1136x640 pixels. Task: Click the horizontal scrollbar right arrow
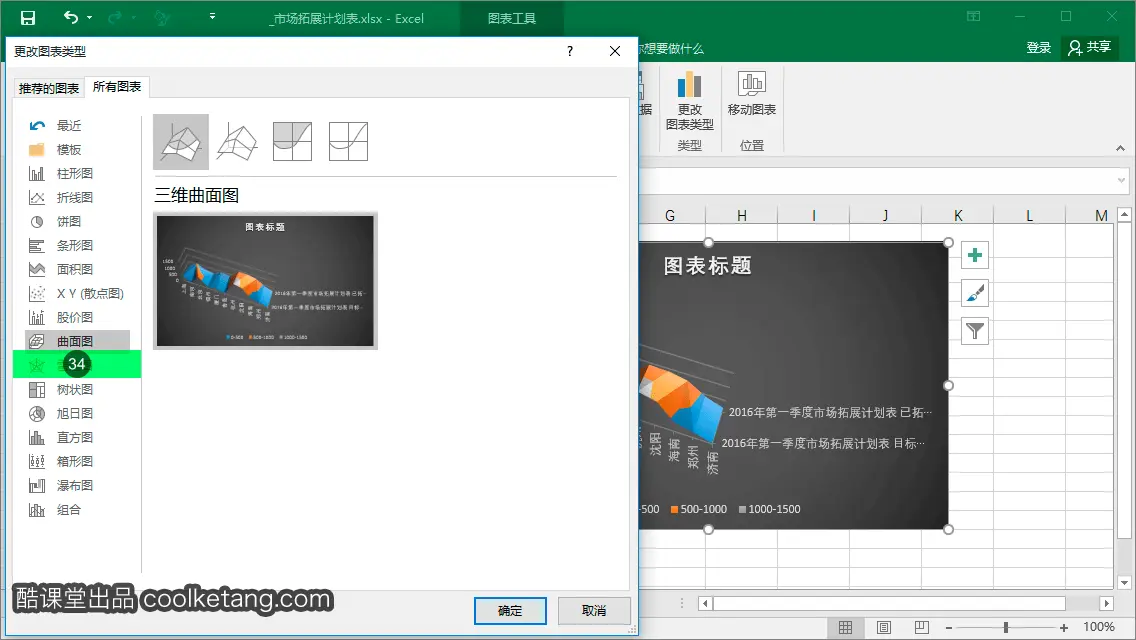coord(1106,603)
